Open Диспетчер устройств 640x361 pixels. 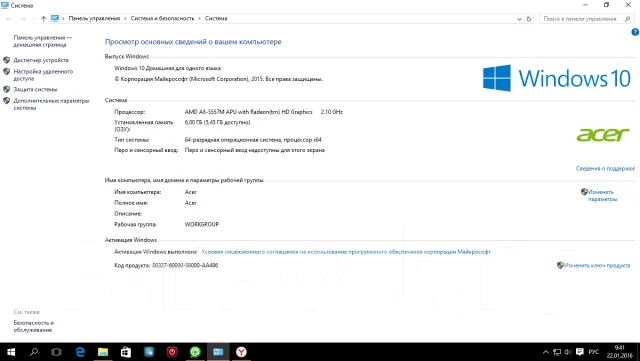[41, 60]
